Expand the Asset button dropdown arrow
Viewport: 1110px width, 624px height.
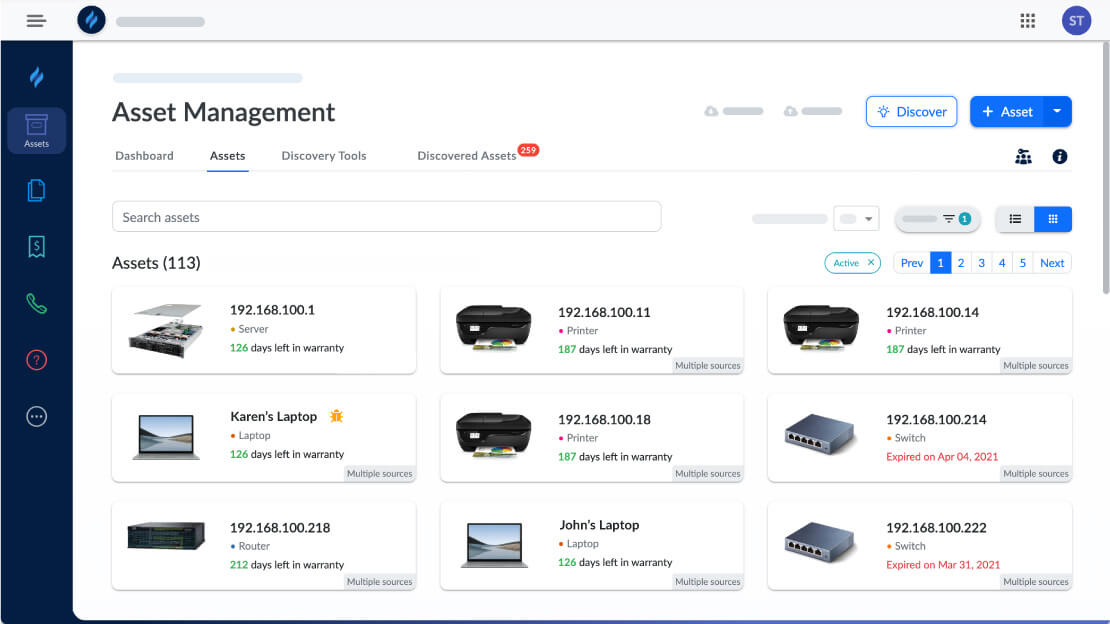tap(1057, 112)
